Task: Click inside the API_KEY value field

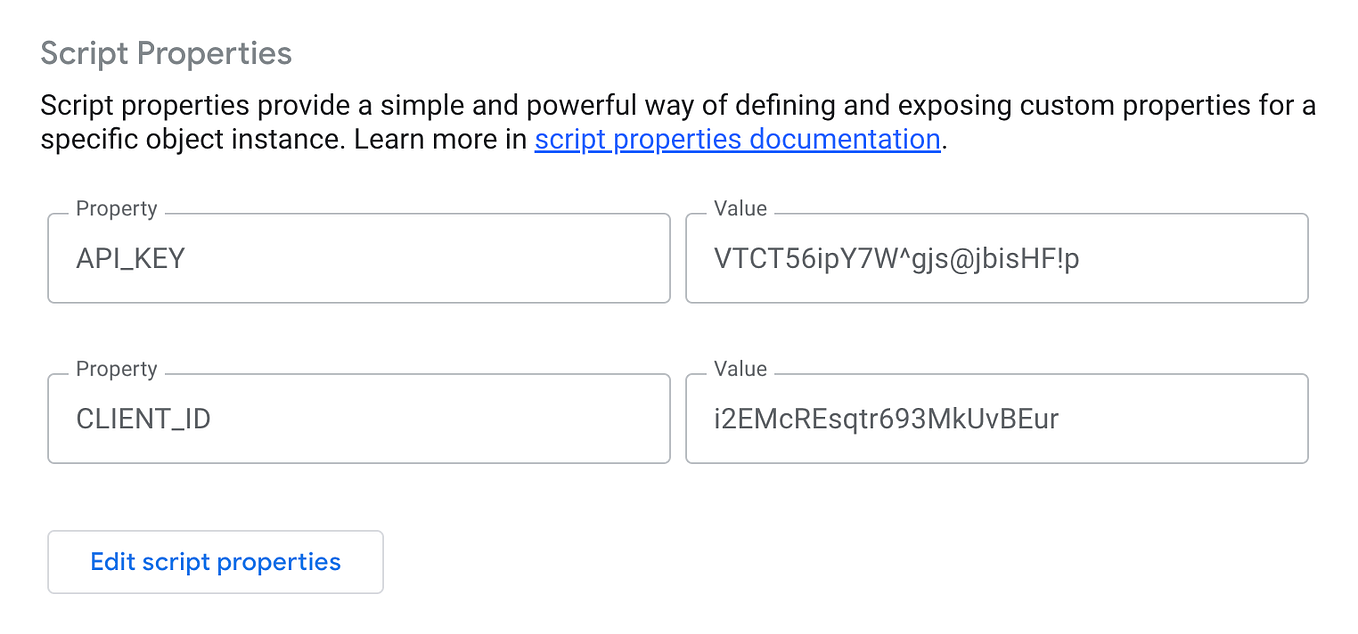Action: (x=997, y=258)
